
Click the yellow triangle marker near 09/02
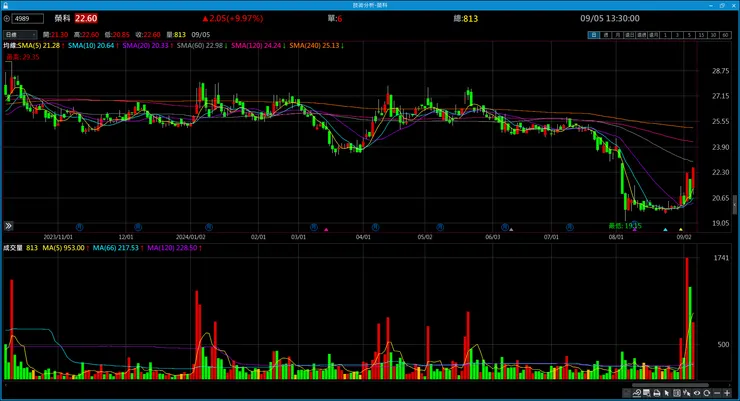tap(681, 230)
